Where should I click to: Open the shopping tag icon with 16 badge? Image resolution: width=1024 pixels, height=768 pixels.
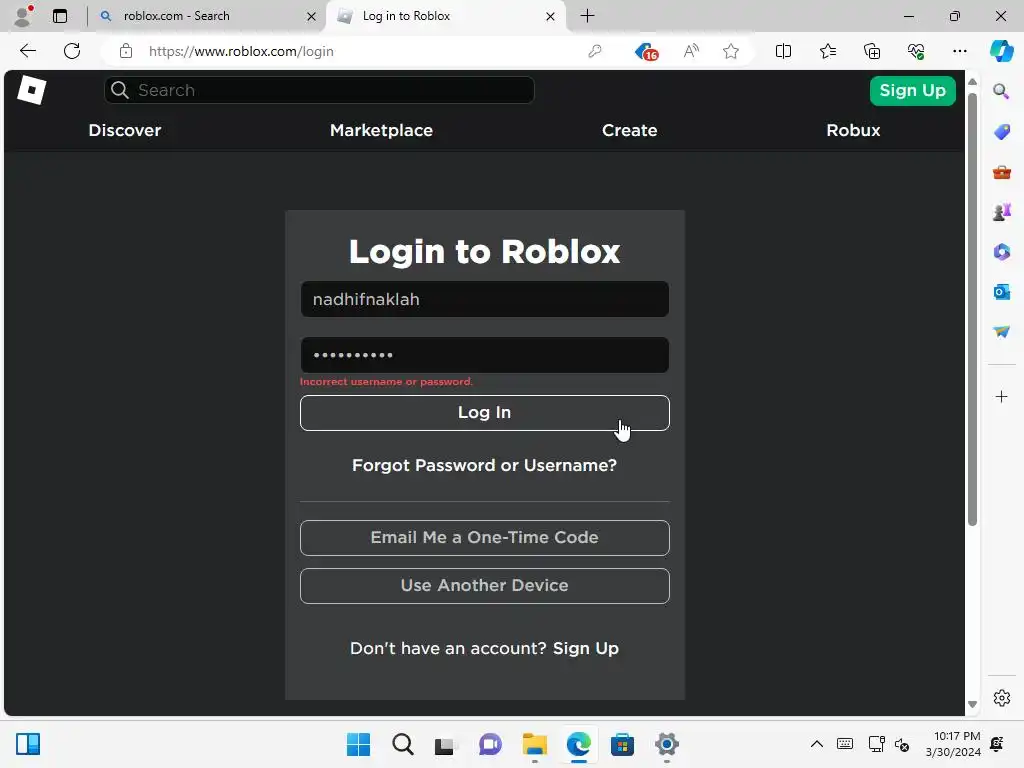[x=646, y=52]
